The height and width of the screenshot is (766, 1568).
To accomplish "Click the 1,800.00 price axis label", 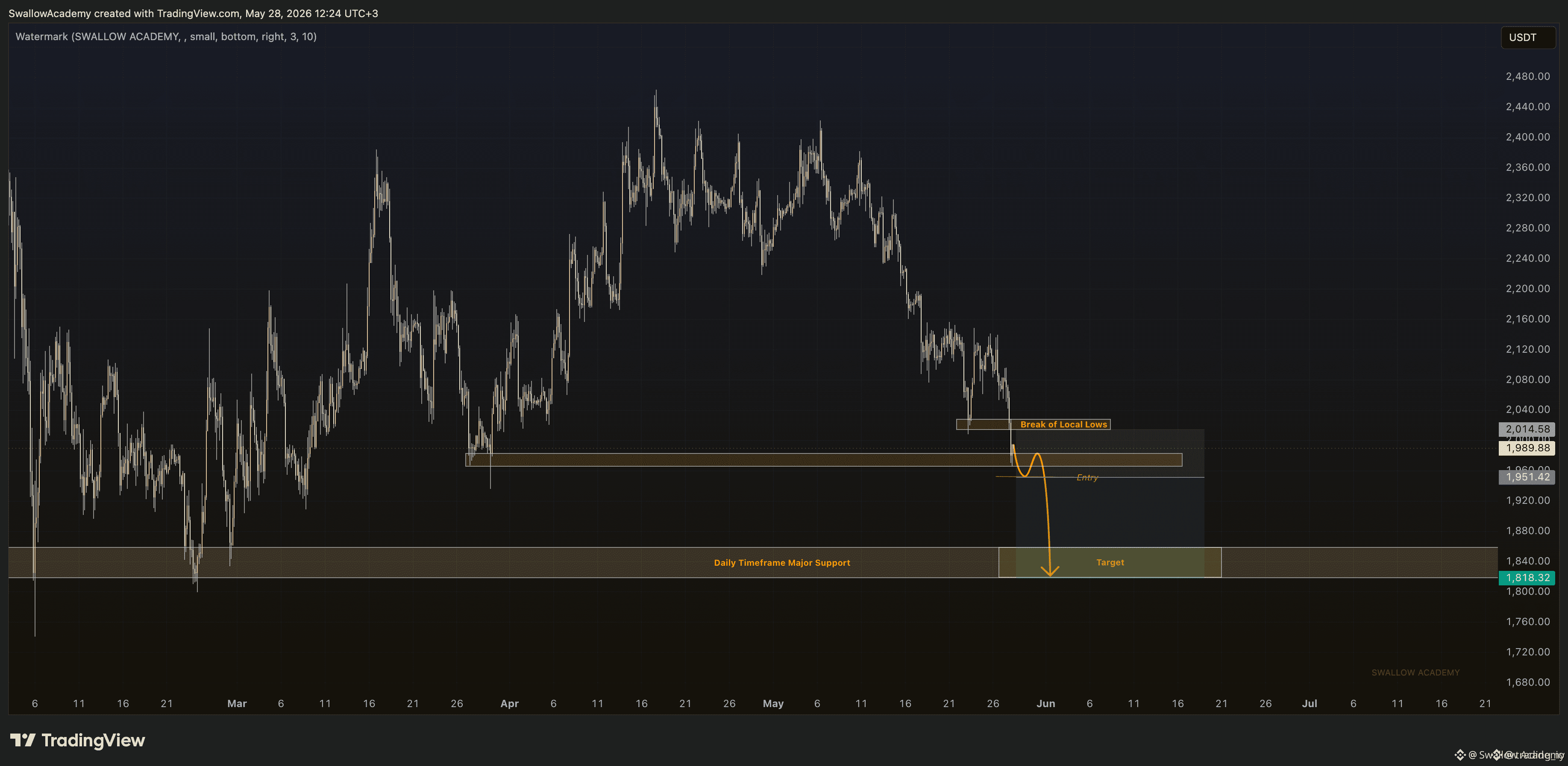I will 1528,591.
